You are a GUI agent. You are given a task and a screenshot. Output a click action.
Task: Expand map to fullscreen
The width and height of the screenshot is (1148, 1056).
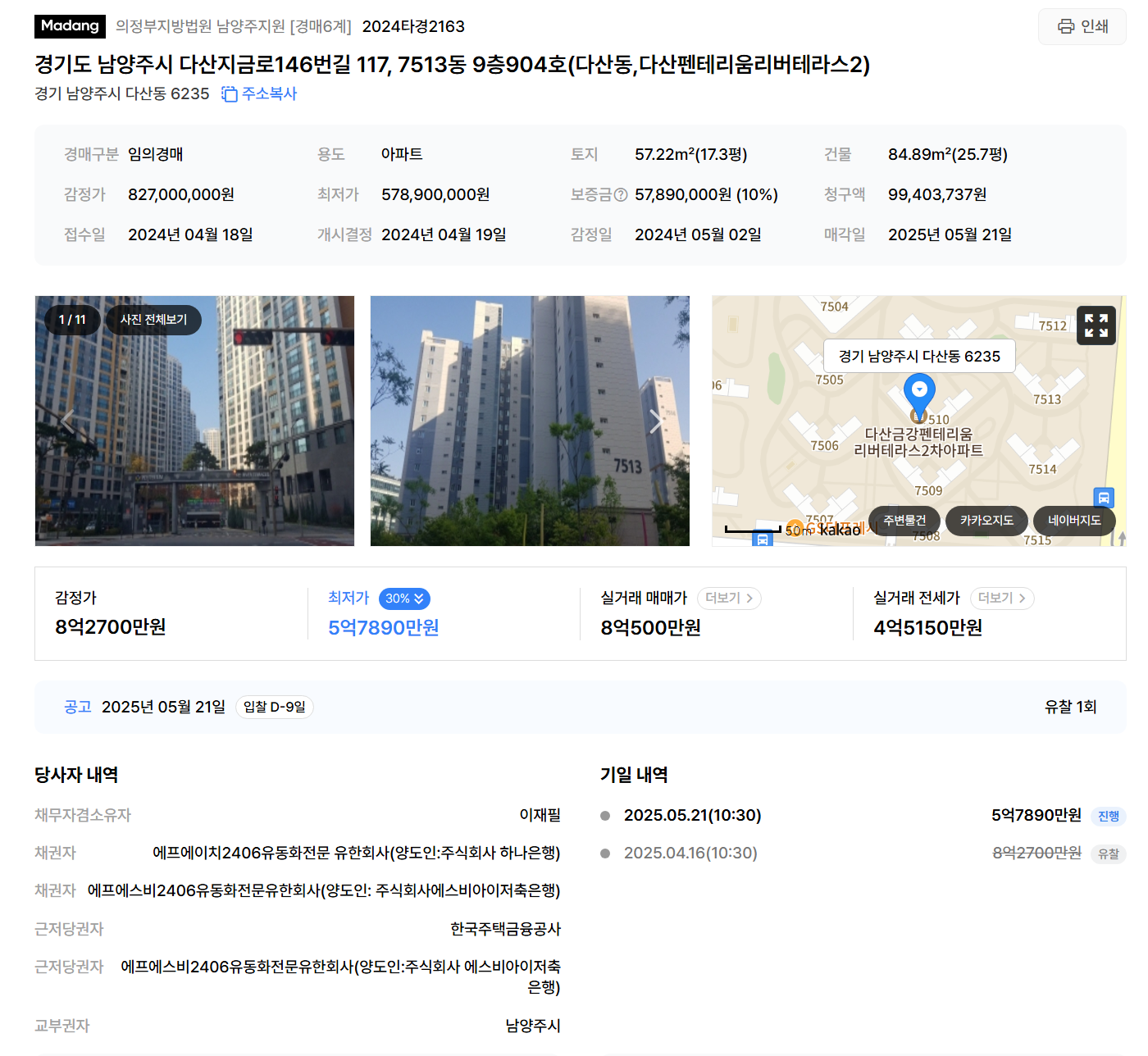pos(1096,325)
